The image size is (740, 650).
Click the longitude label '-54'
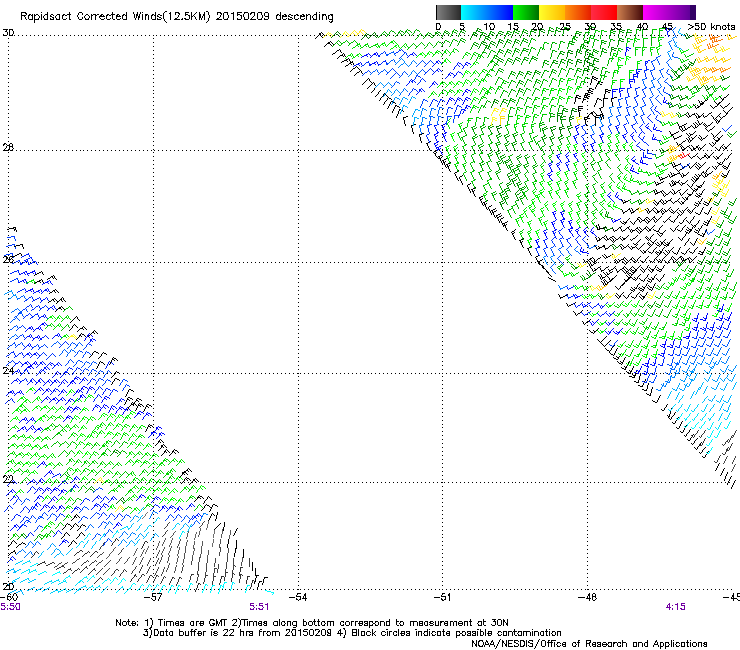[298, 597]
